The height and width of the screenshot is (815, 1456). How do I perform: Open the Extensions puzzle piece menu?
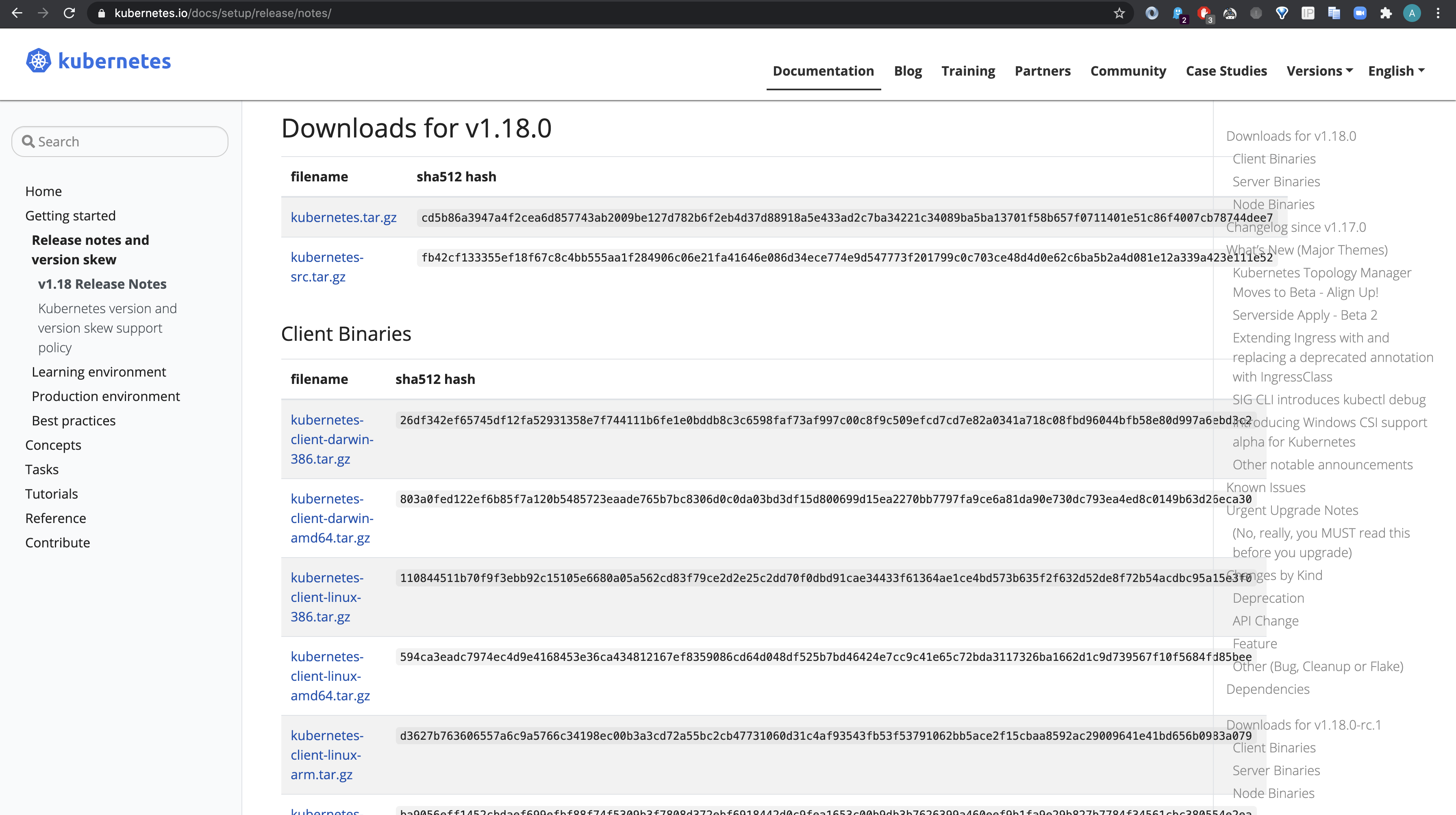pos(1386,13)
